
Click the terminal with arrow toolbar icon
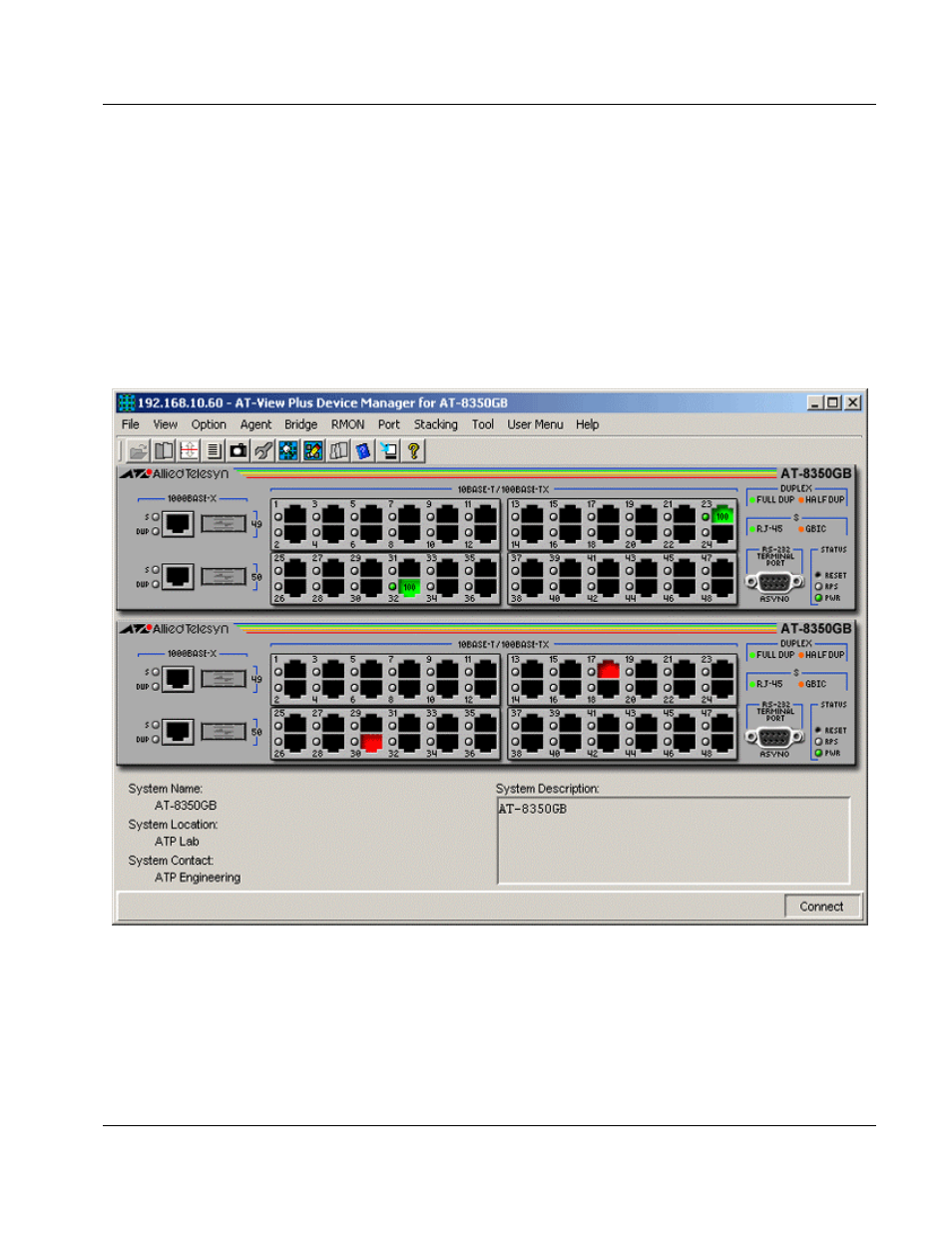[388, 451]
